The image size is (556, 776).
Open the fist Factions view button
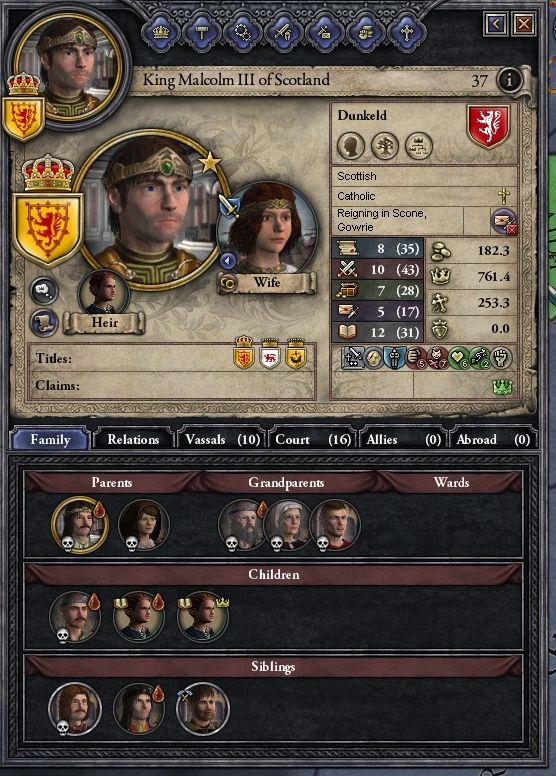pyautogui.click(x=365, y=32)
